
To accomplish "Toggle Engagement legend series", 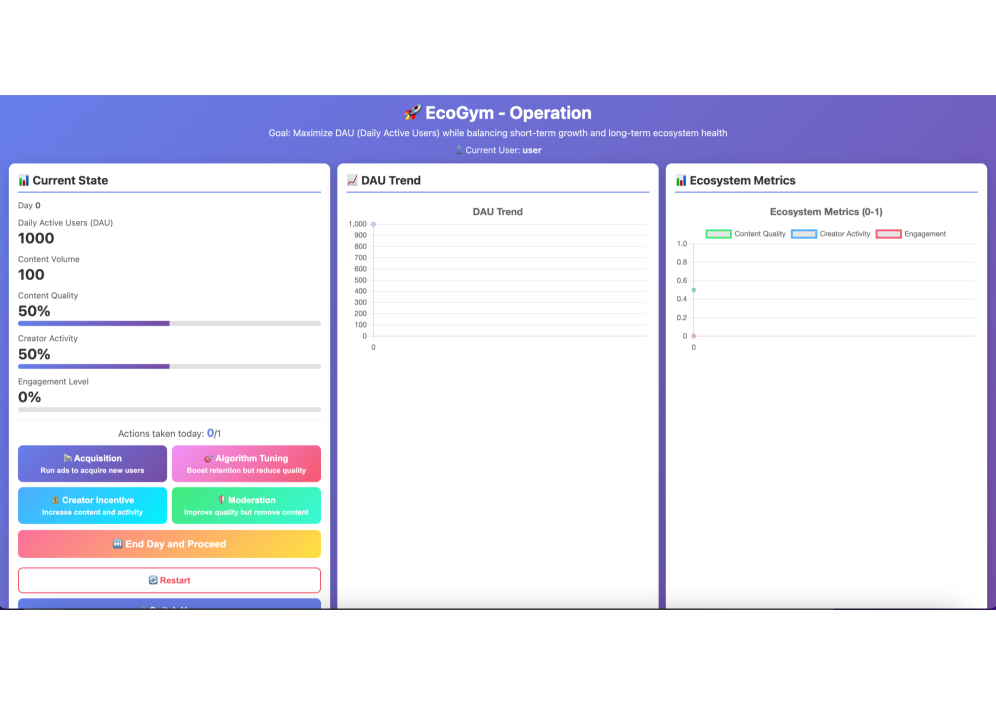I will (x=911, y=234).
